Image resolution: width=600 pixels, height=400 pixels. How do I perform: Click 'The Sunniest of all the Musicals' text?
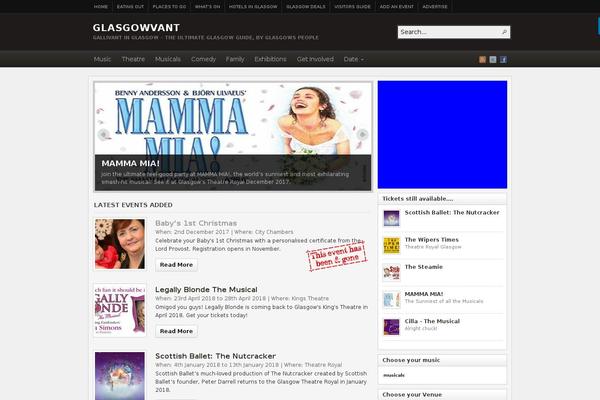coord(444,301)
